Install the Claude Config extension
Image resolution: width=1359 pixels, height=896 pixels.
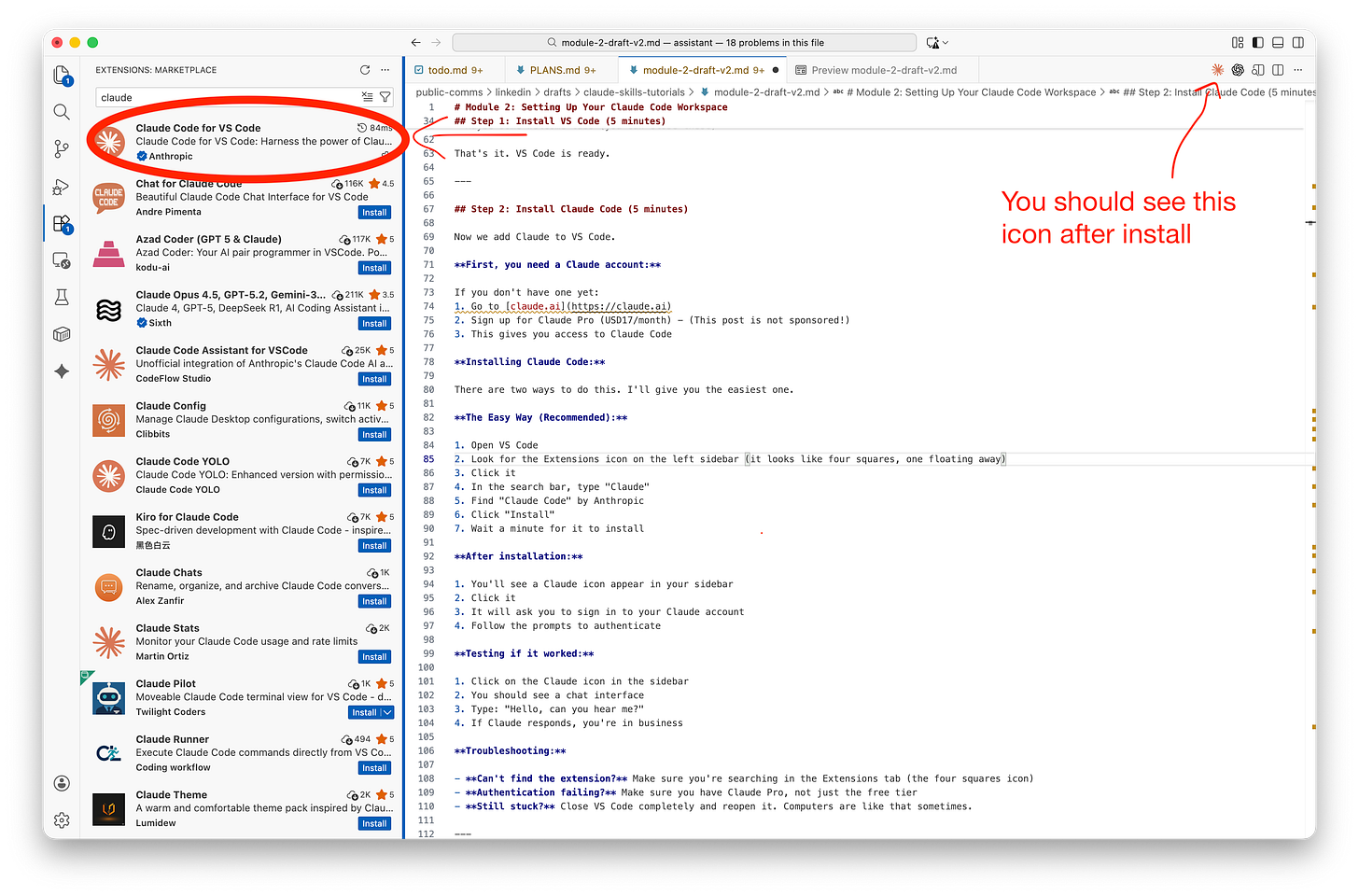click(x=374, y=435)
